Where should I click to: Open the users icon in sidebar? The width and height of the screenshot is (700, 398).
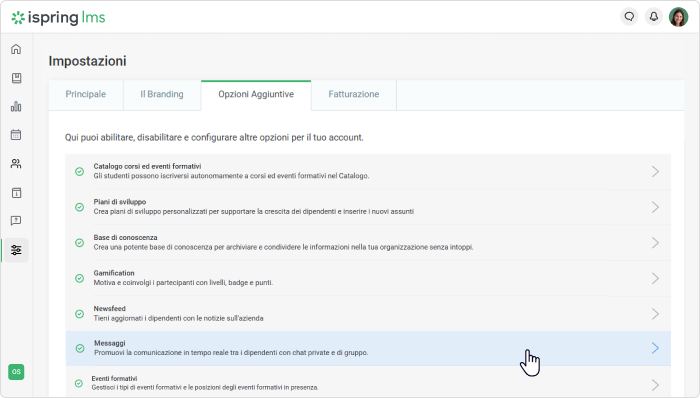pyautogui.click(x=16, y=164)
